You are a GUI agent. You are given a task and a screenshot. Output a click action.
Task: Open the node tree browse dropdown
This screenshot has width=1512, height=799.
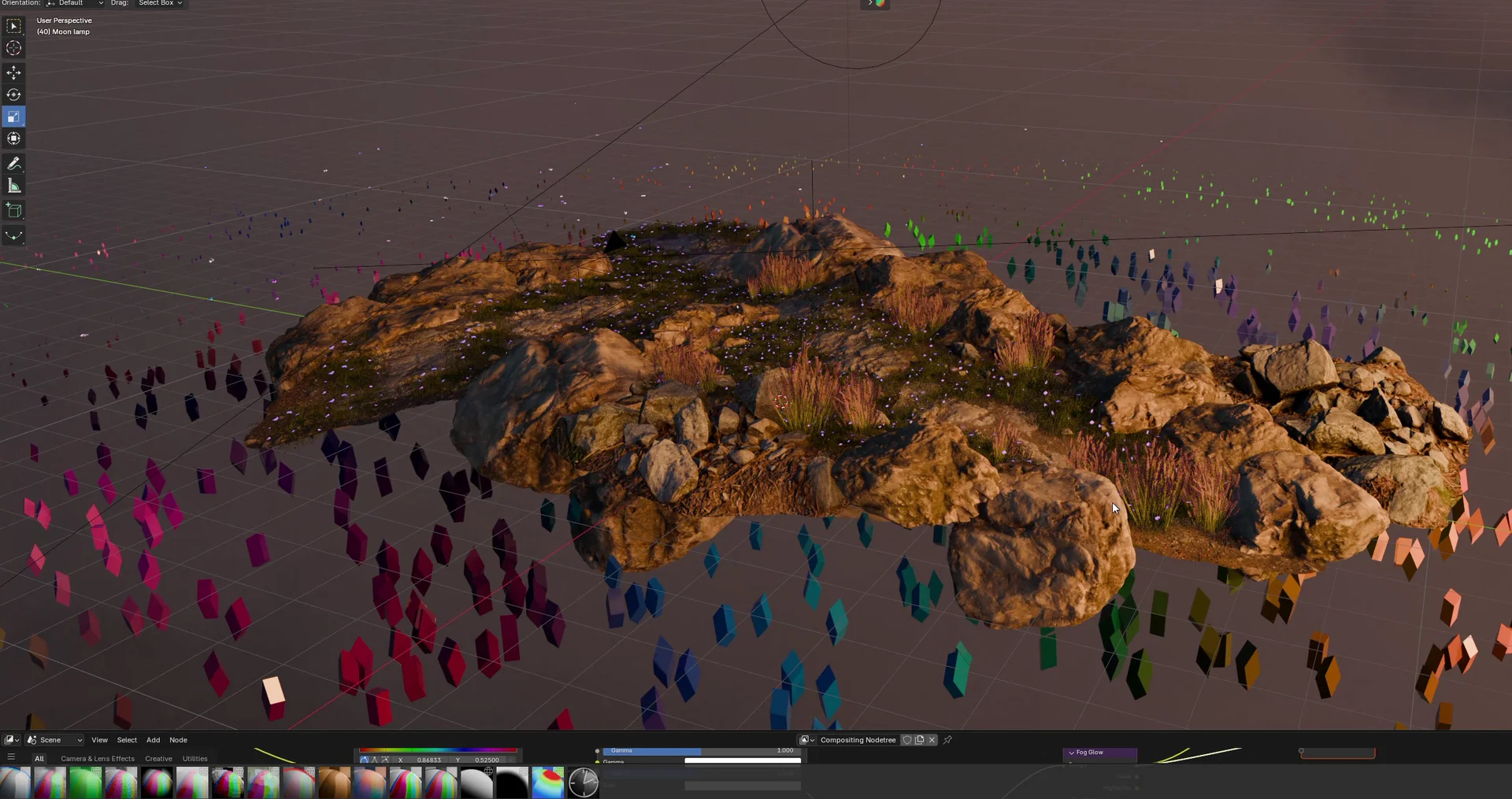click(807, 740)
